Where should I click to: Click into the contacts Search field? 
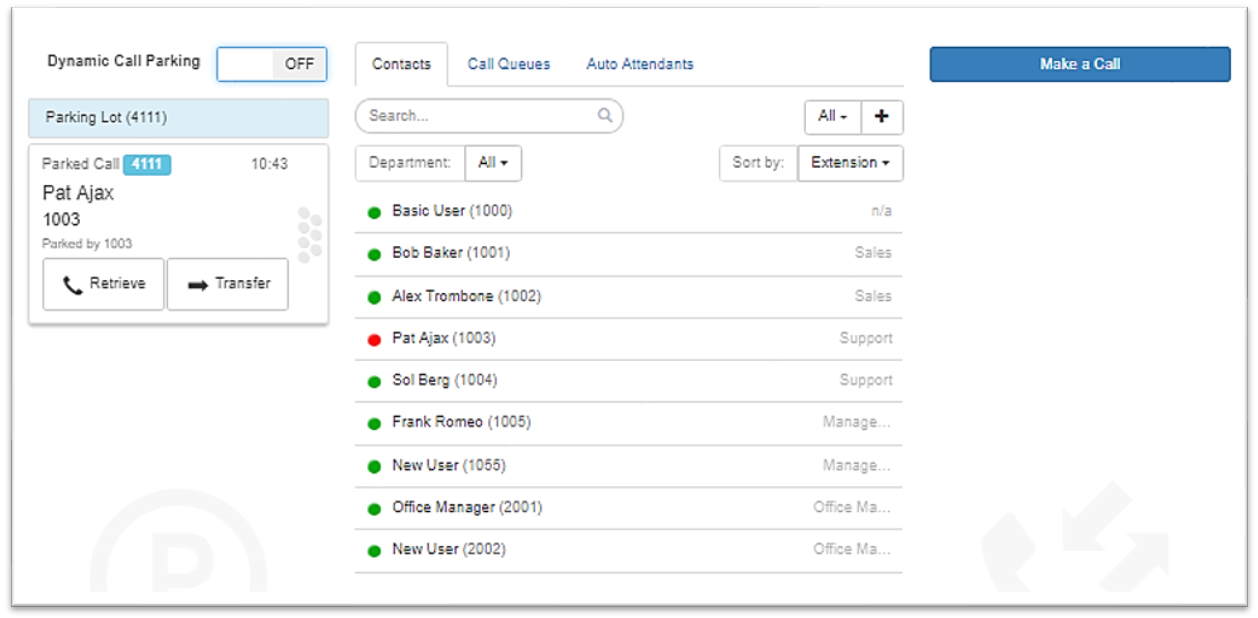click(489, 116)
